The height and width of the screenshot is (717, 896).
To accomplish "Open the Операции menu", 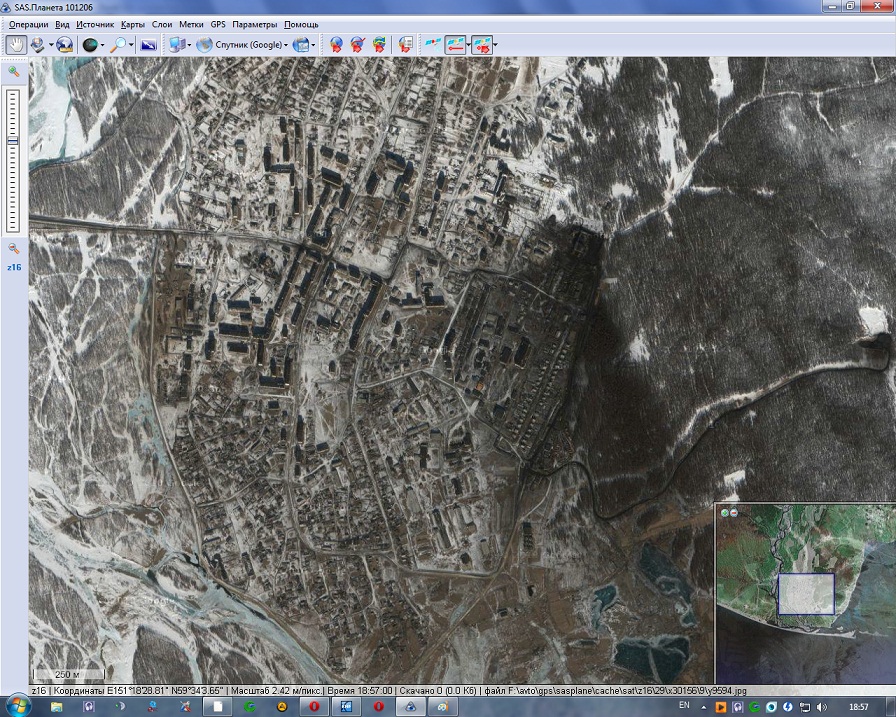I will tap(28, 23).
